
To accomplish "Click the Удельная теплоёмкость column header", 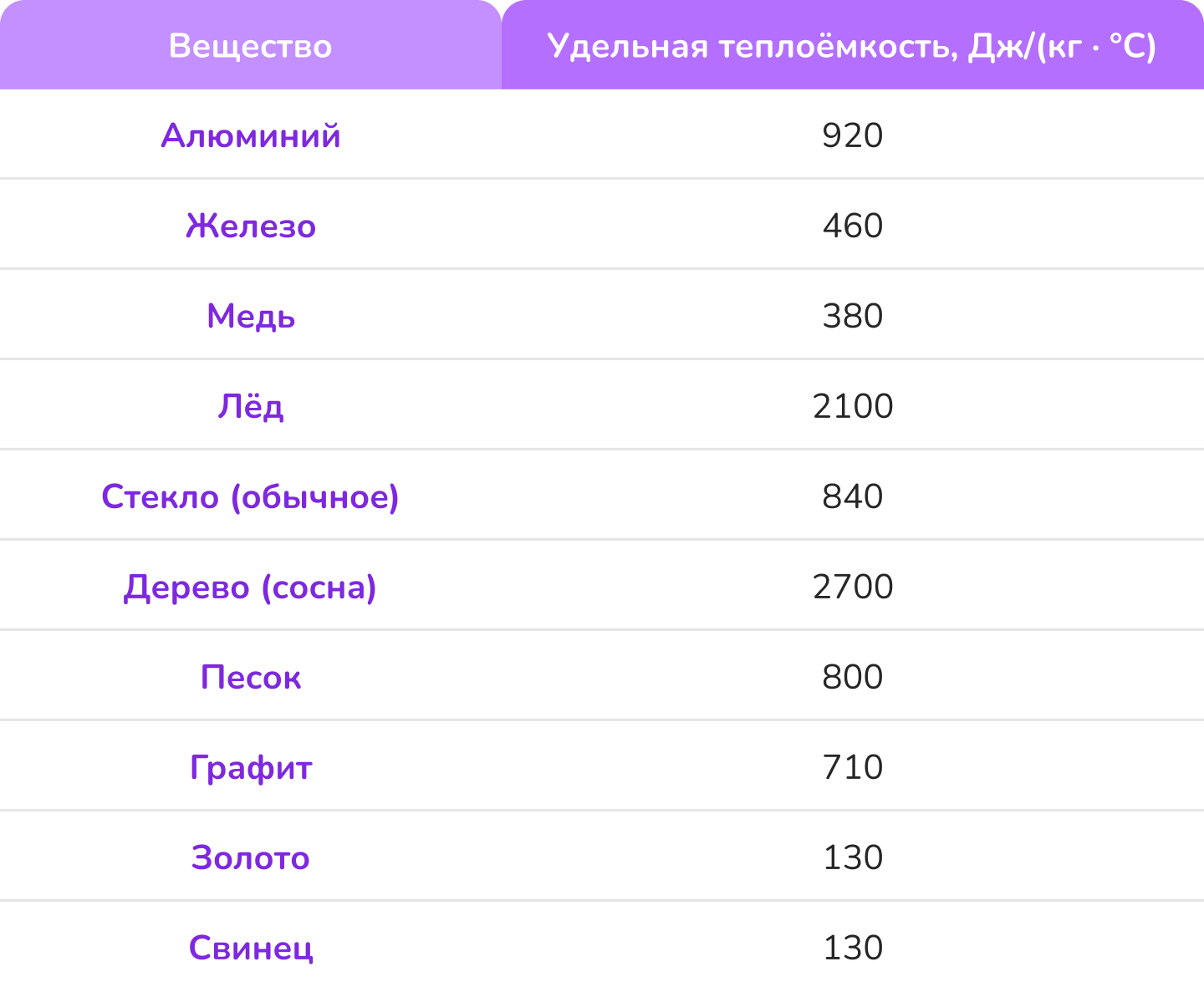I will [x=851, y=46].
